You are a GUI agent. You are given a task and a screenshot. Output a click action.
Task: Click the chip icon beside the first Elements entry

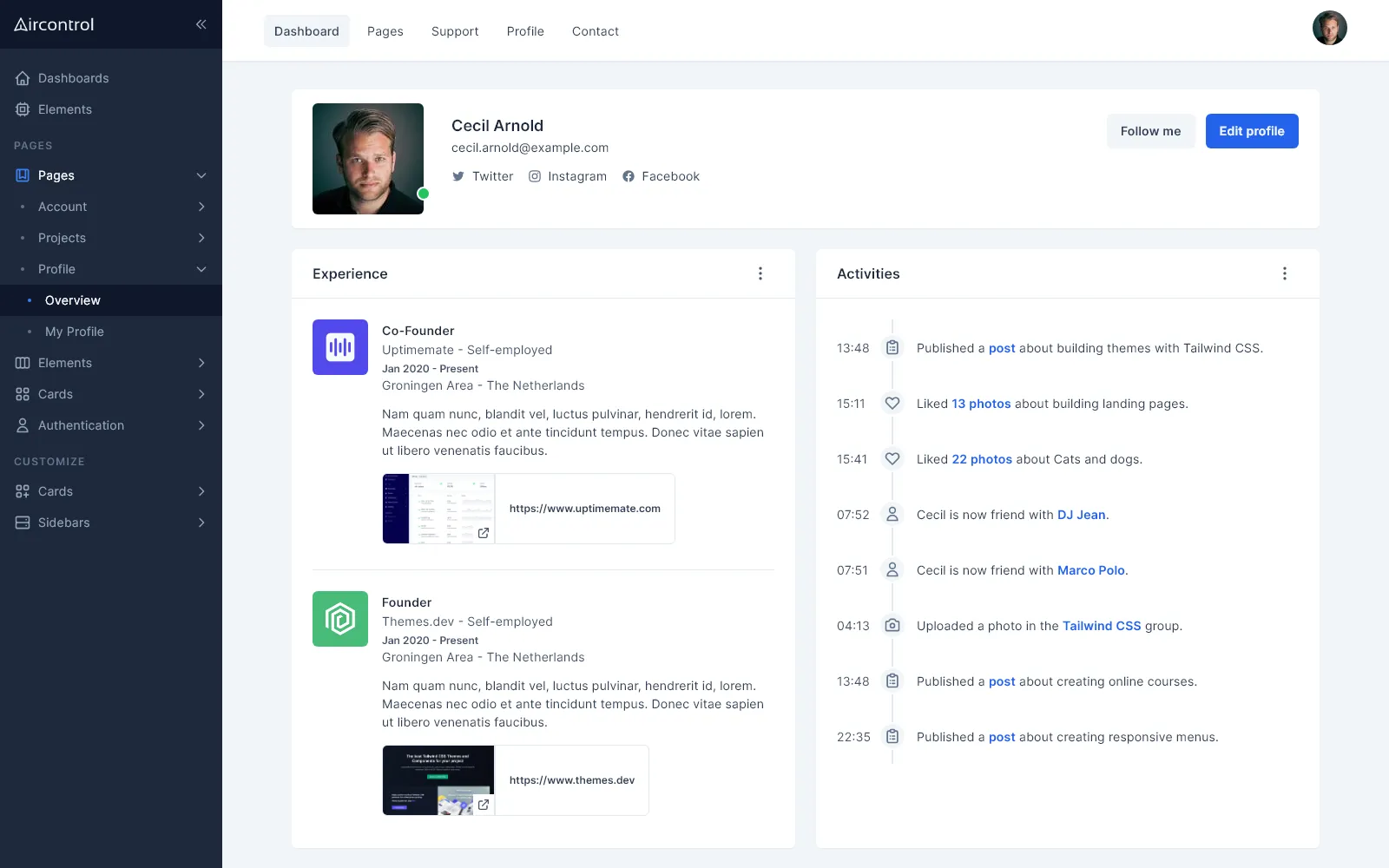tap(23, 109)
